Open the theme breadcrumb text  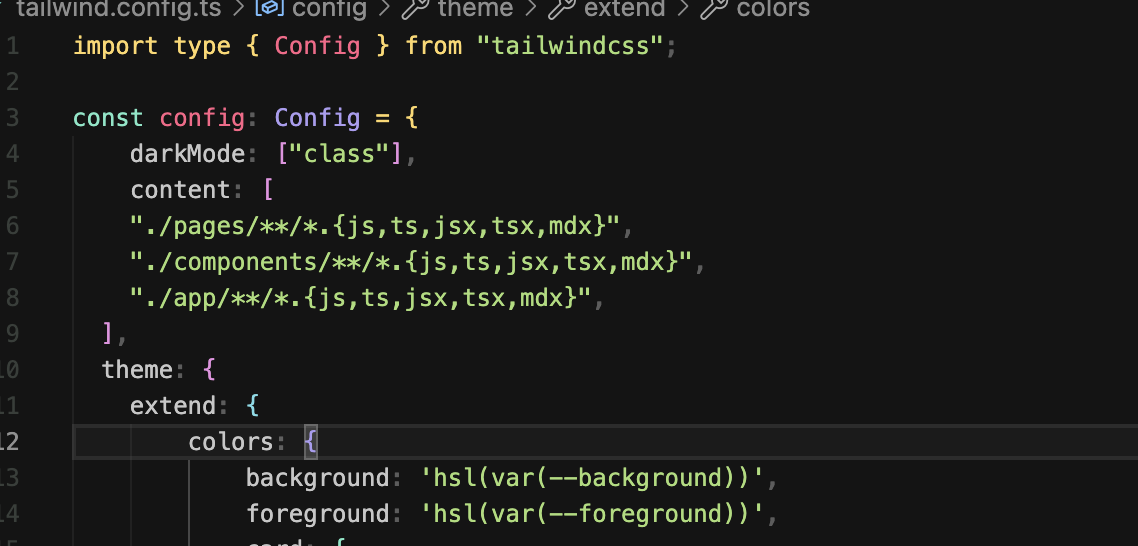click(x=476, y=10)
